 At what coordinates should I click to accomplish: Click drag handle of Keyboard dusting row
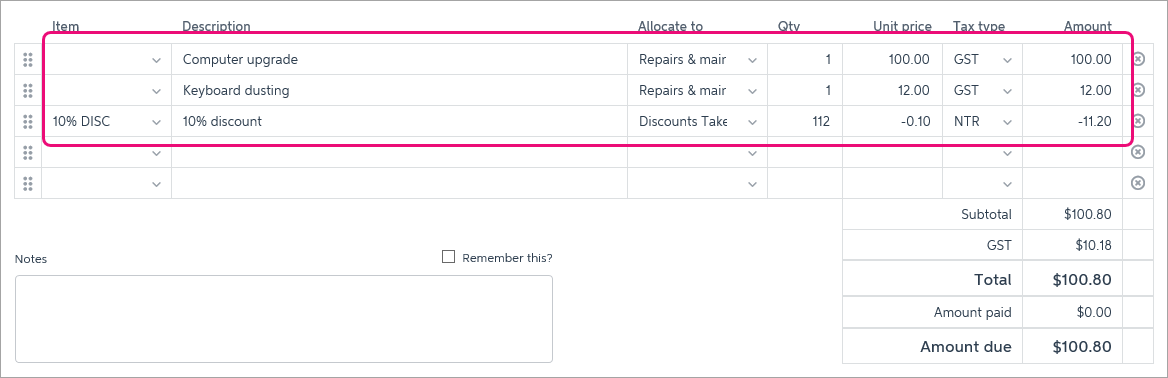pyautogui.click(x=28, y=90)
